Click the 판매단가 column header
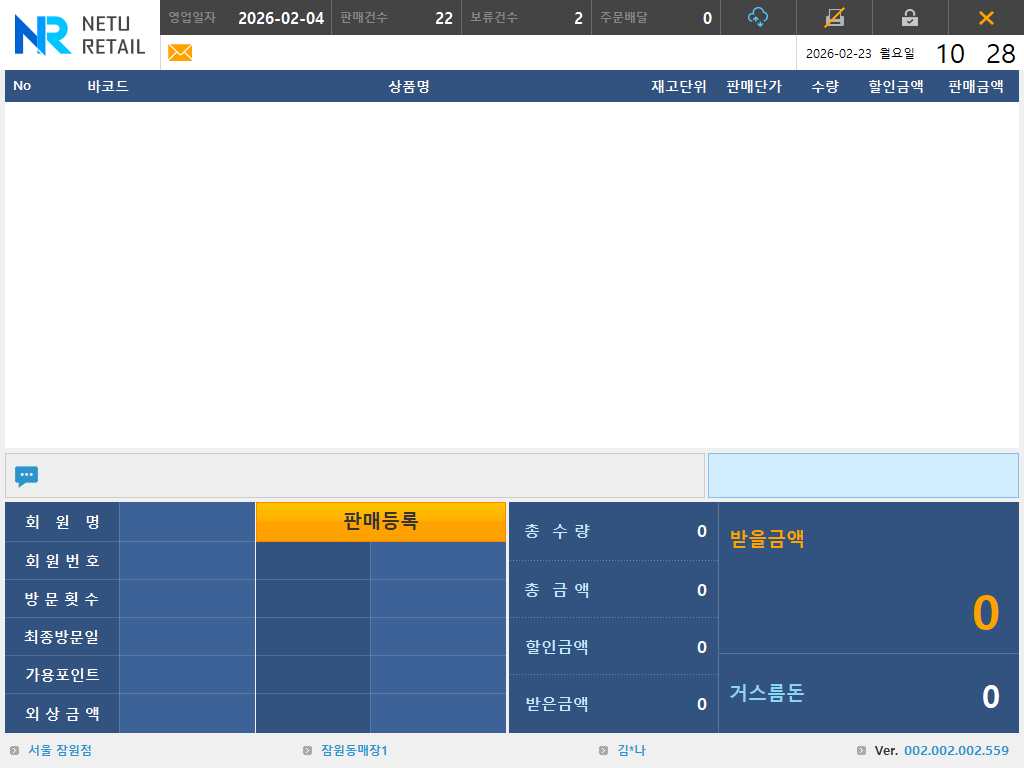1024x768 pixels. [x=754, y=86]
